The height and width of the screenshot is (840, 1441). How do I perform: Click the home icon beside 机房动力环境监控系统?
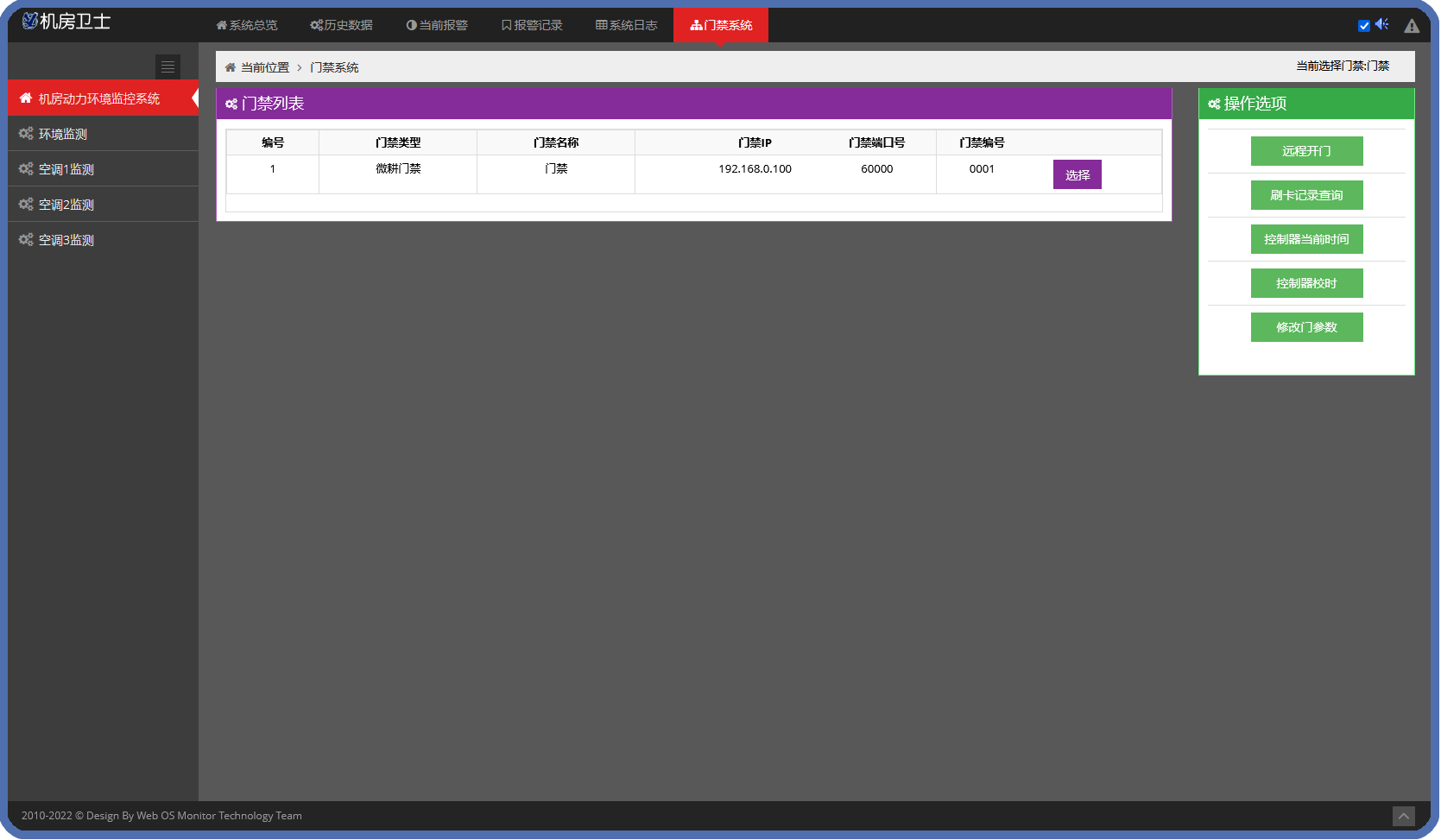click(x=26, y=98)
